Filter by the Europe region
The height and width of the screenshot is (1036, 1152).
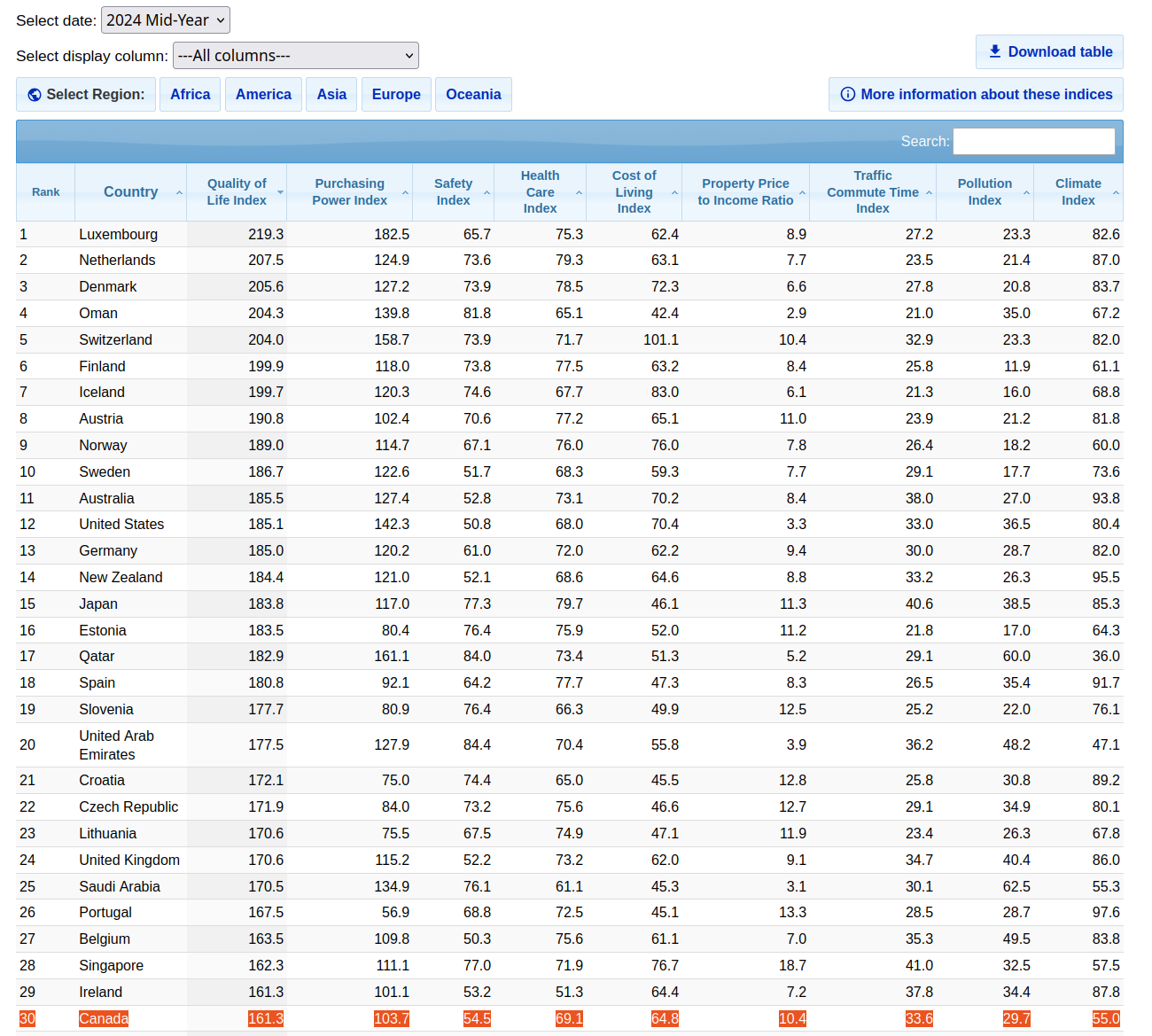[x=396, y=95]
